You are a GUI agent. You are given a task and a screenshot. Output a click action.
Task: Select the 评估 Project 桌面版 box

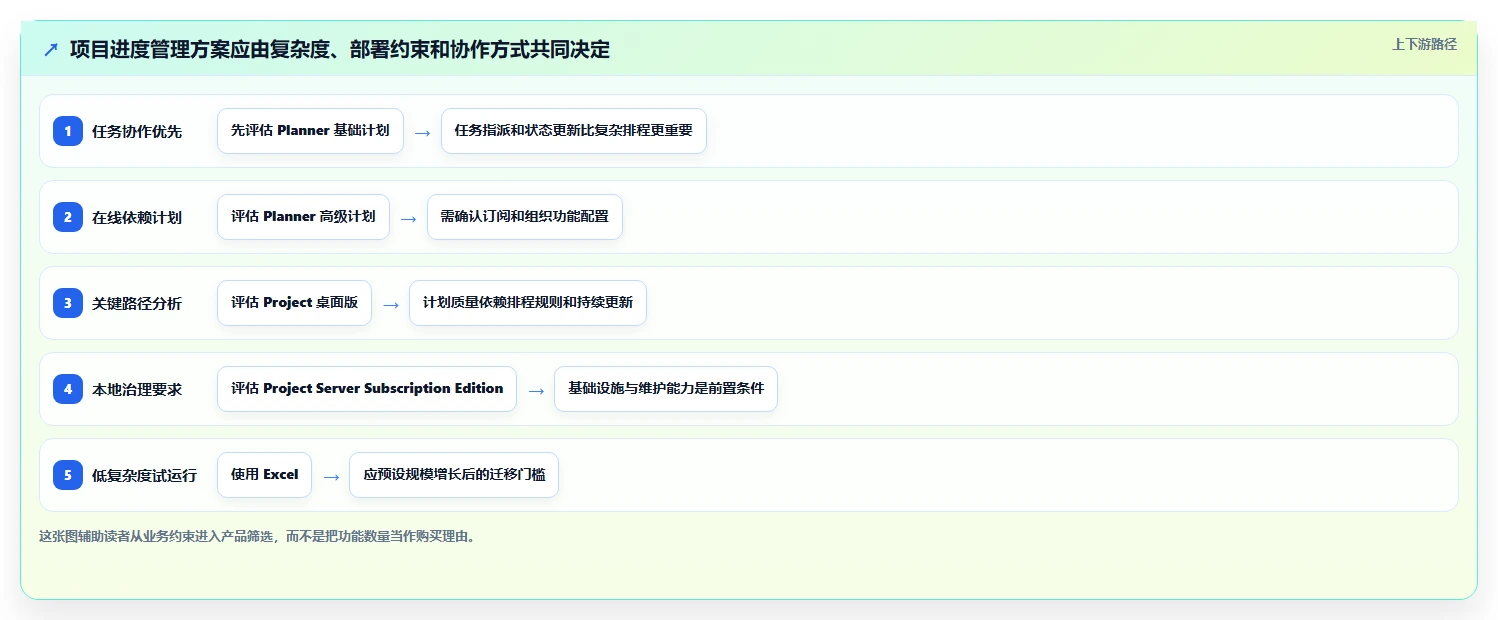coord(294,303)
